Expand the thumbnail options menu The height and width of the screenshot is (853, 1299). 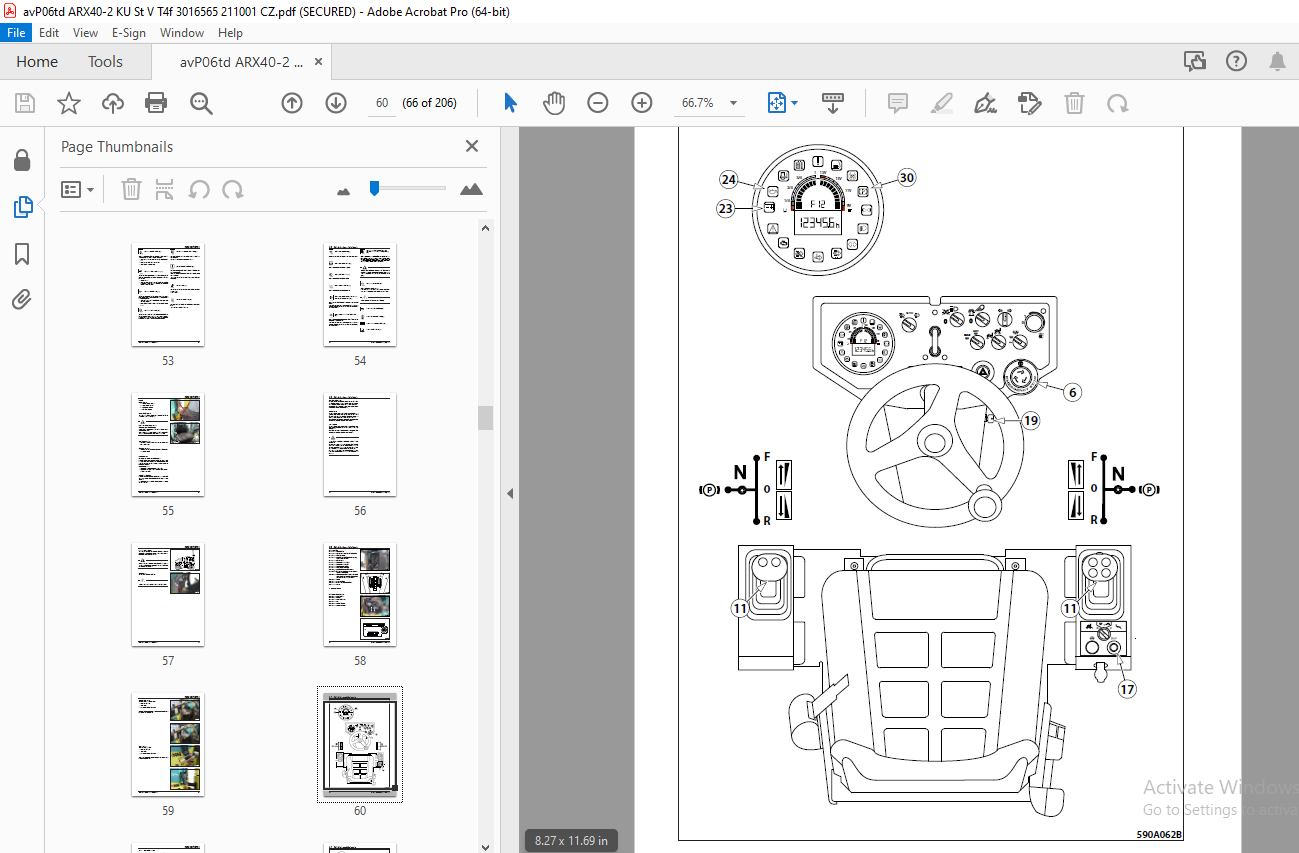(x=78, y=189)
